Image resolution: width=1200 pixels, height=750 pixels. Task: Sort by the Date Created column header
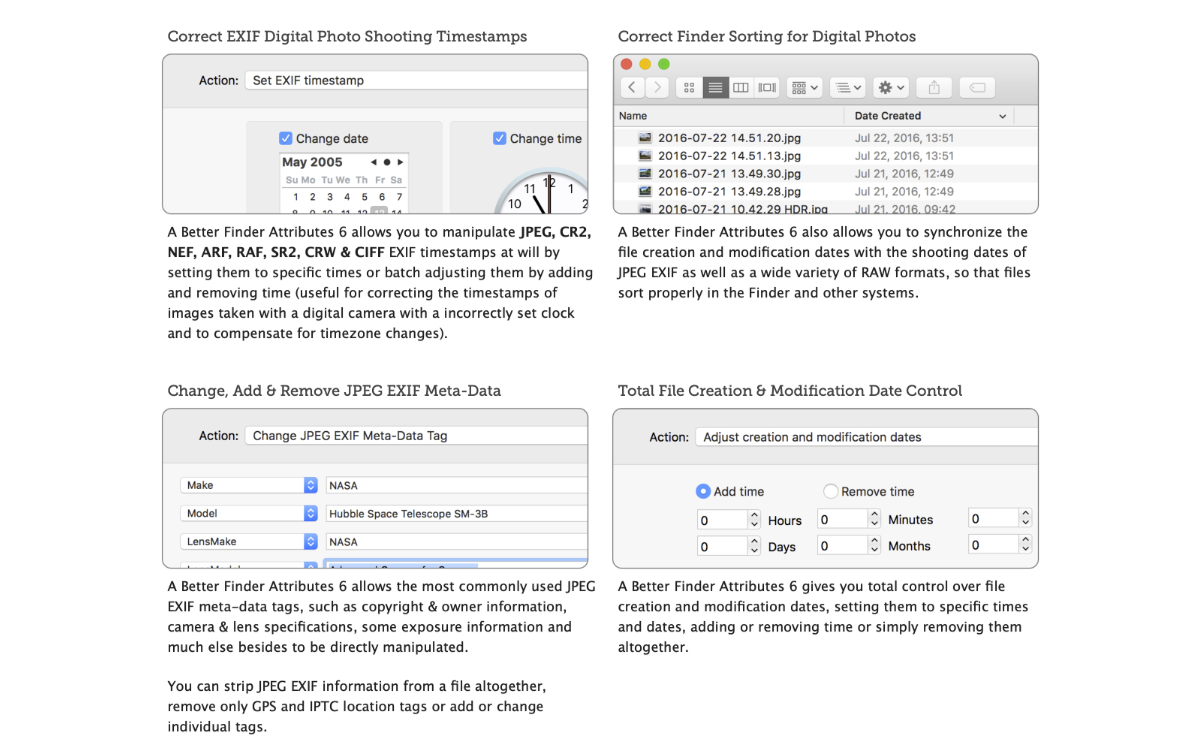888,116
